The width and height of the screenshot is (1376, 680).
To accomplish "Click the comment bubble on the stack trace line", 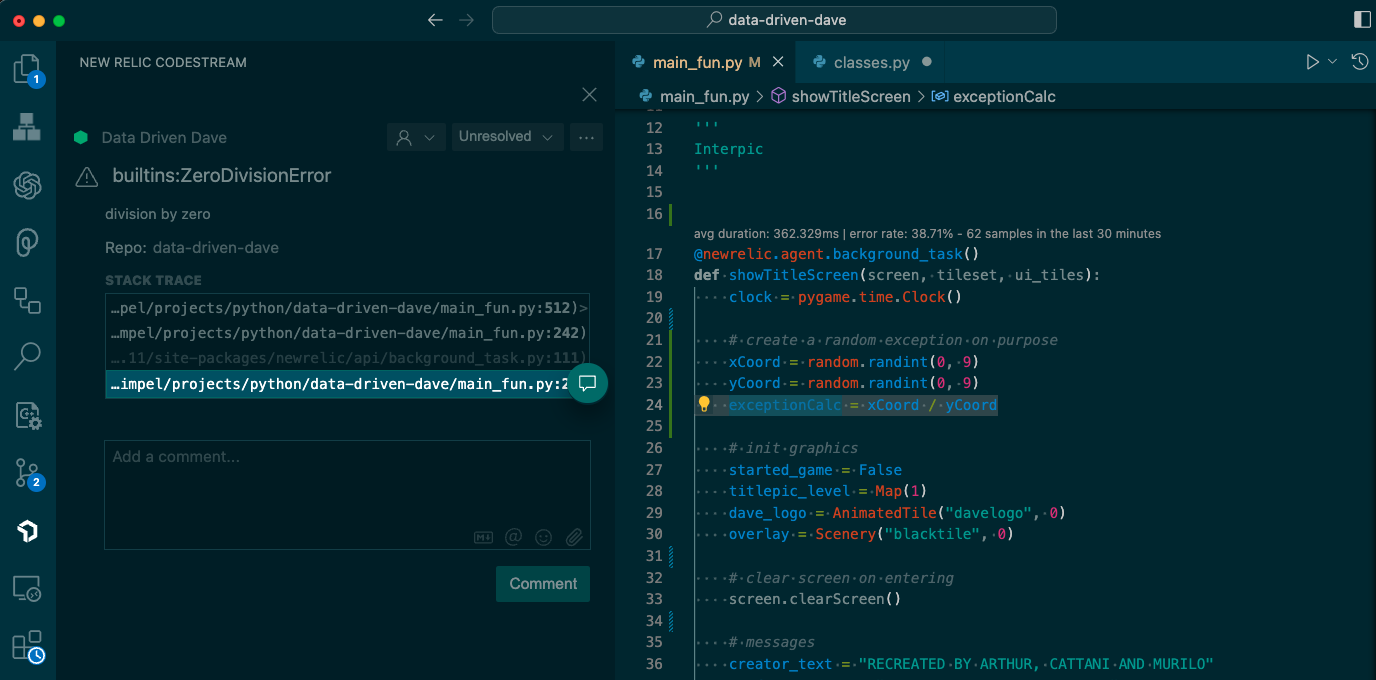I will coord(588,383).
